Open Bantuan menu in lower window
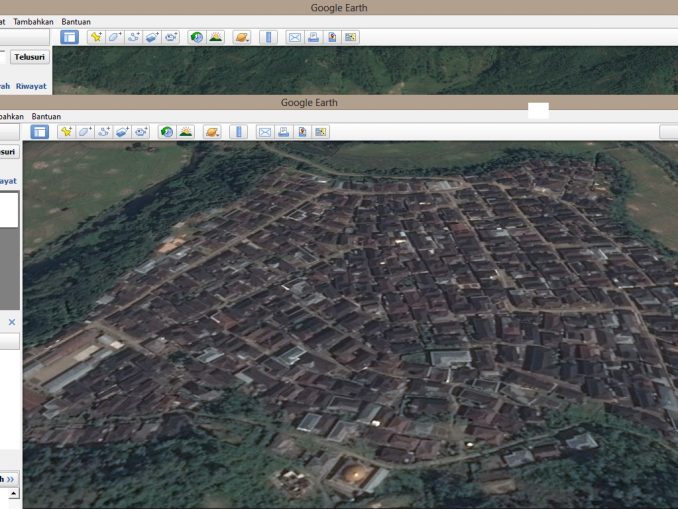This screenshot has width=678, height=509. (x=46, y=116)
